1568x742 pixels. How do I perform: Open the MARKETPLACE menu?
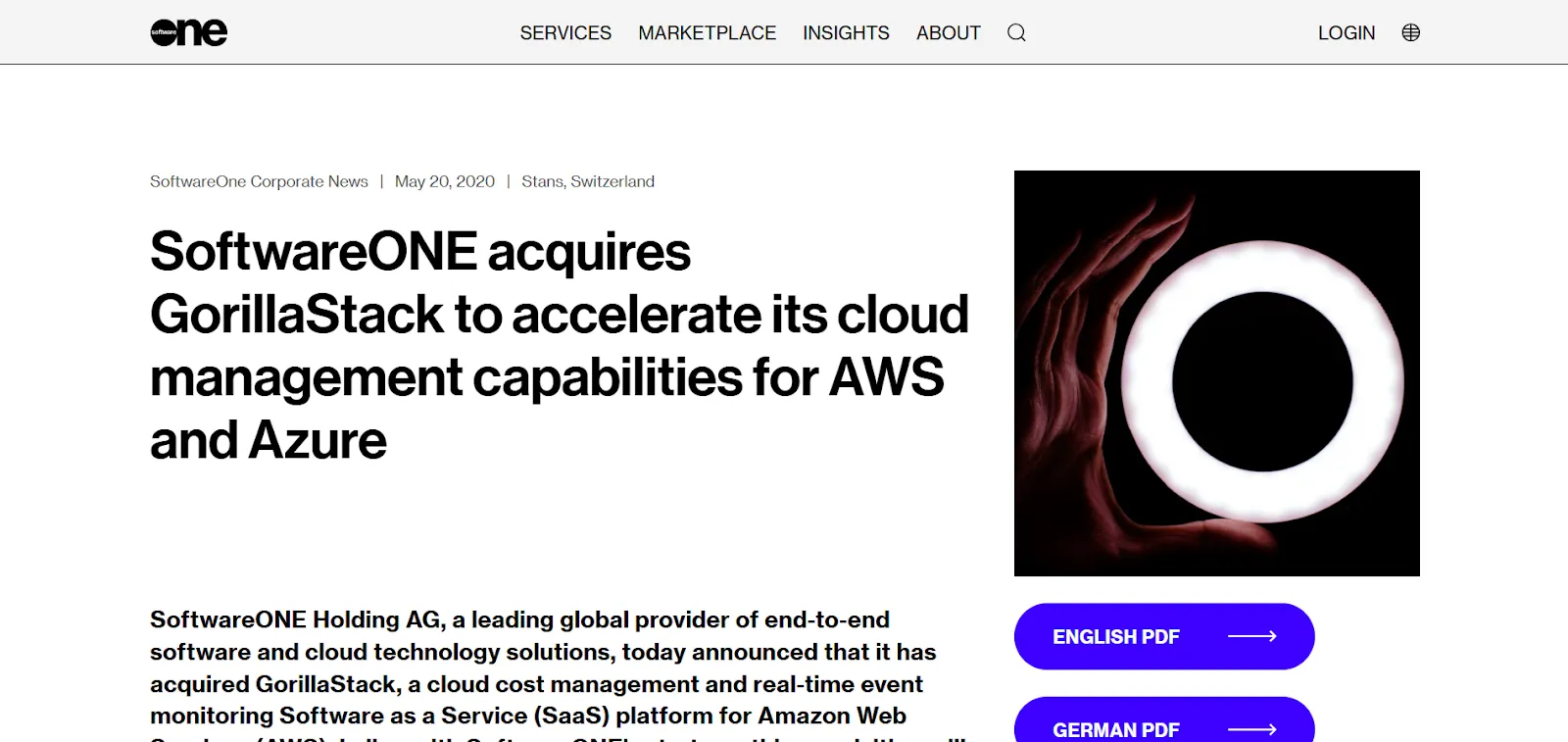(707, 33)
